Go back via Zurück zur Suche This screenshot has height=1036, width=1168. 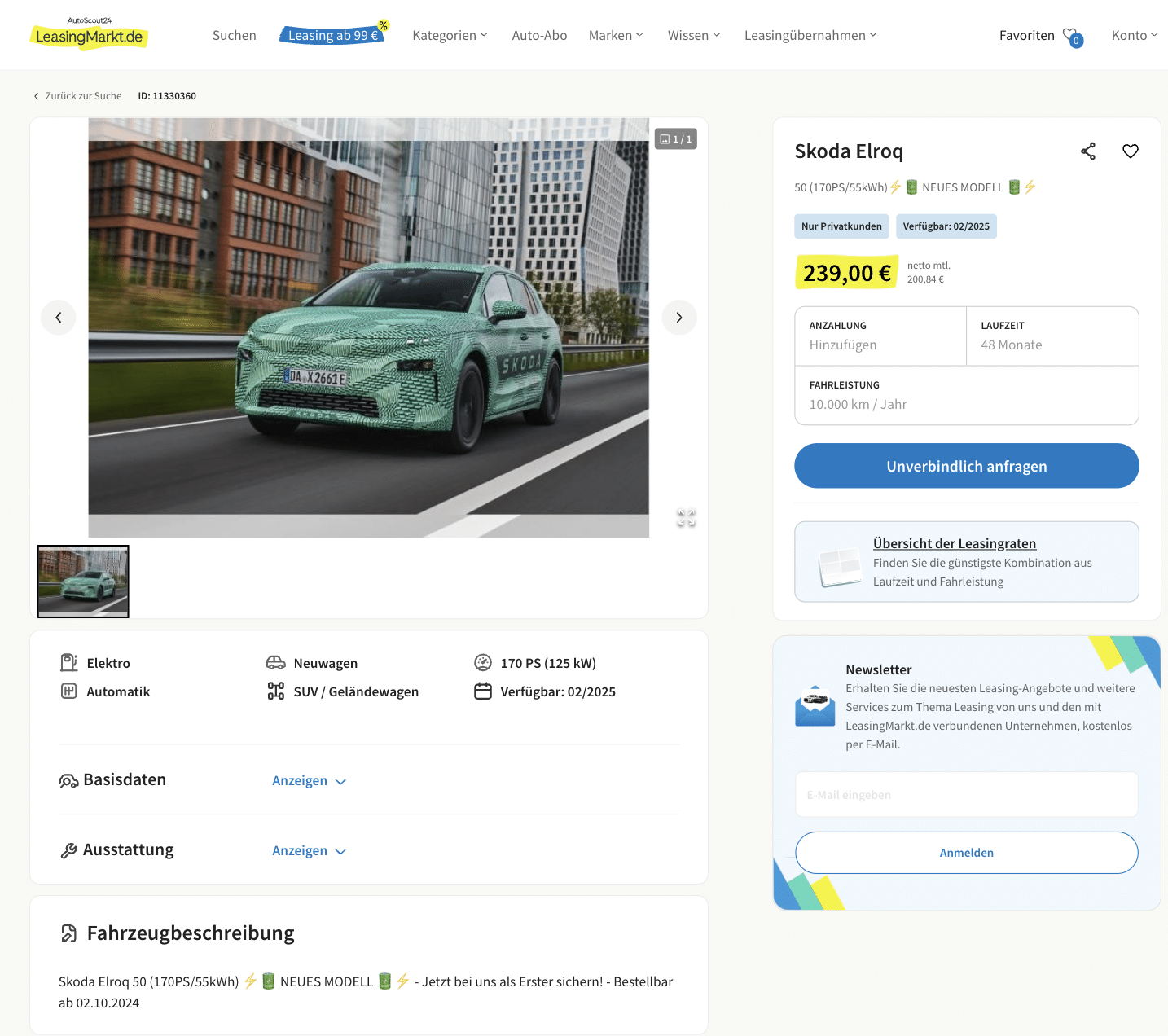point(77,96)
